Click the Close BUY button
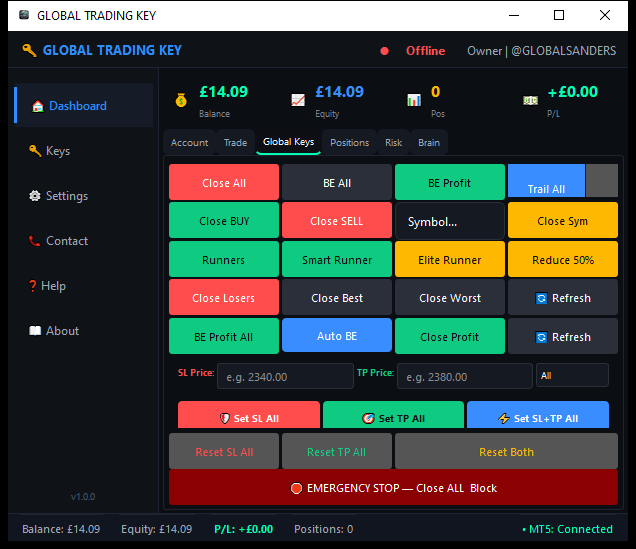This screenshot has width=636, height=549. coord(224,221)
